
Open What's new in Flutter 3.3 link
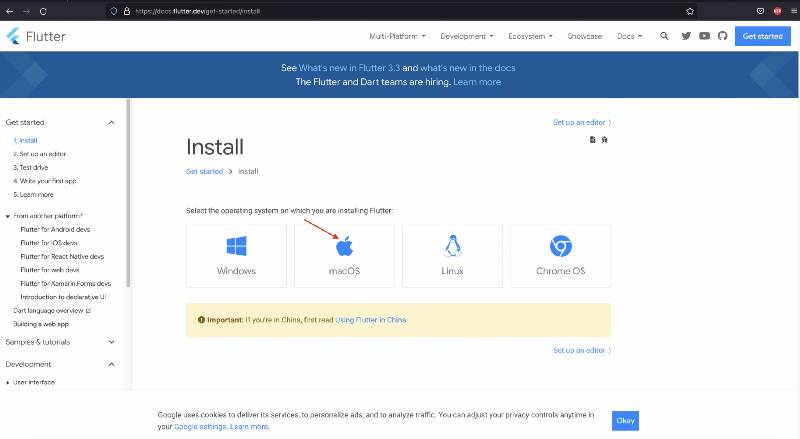(349, 68)
